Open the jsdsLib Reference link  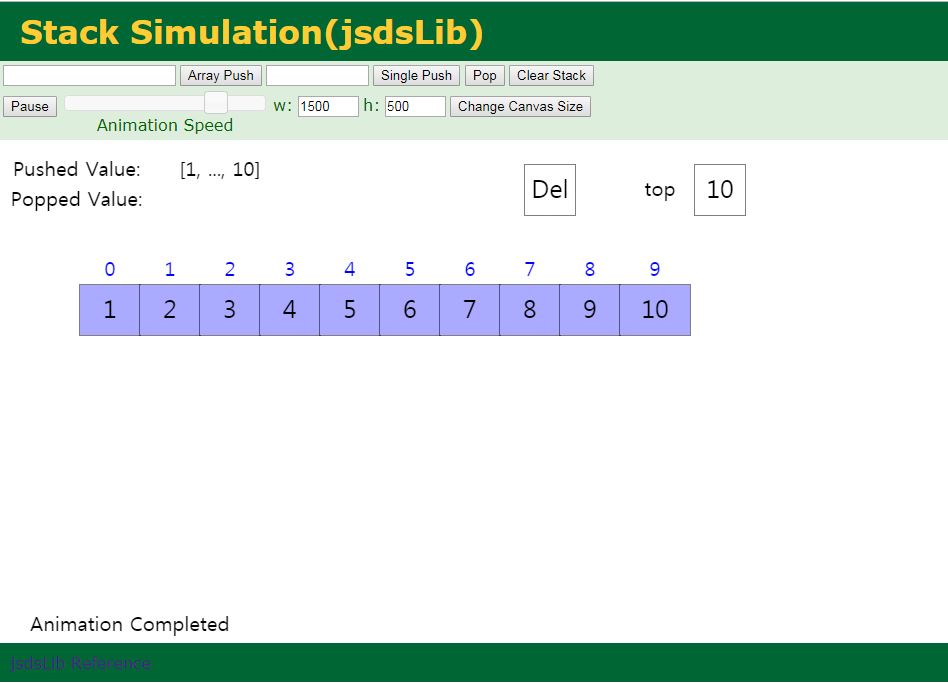point(80,663)
